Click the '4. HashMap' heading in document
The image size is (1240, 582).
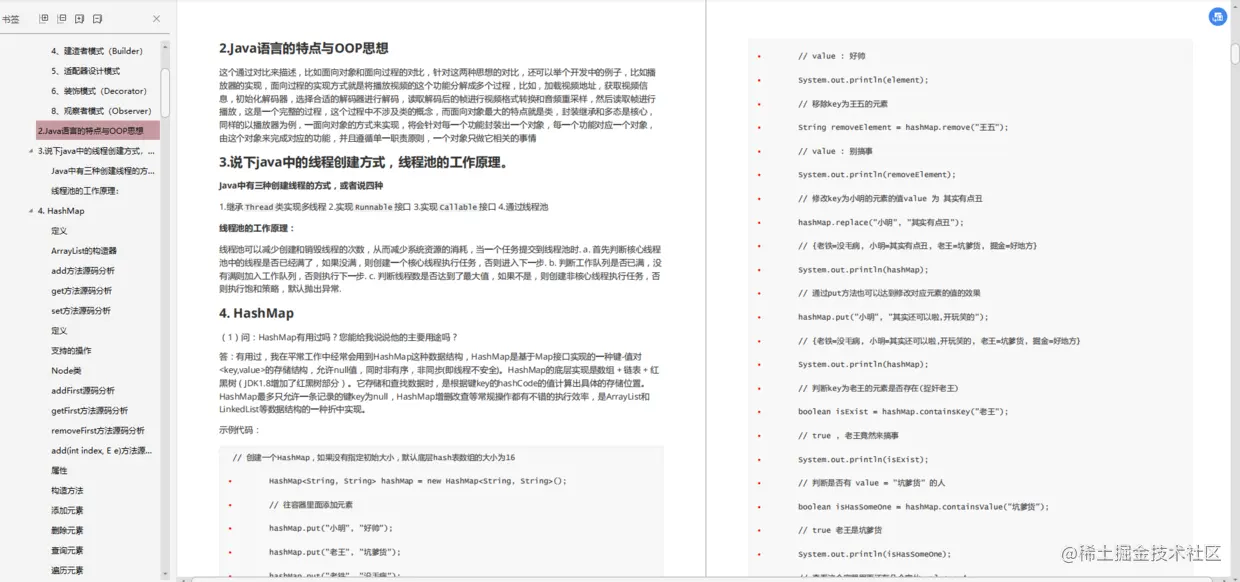tap(256, 313)
